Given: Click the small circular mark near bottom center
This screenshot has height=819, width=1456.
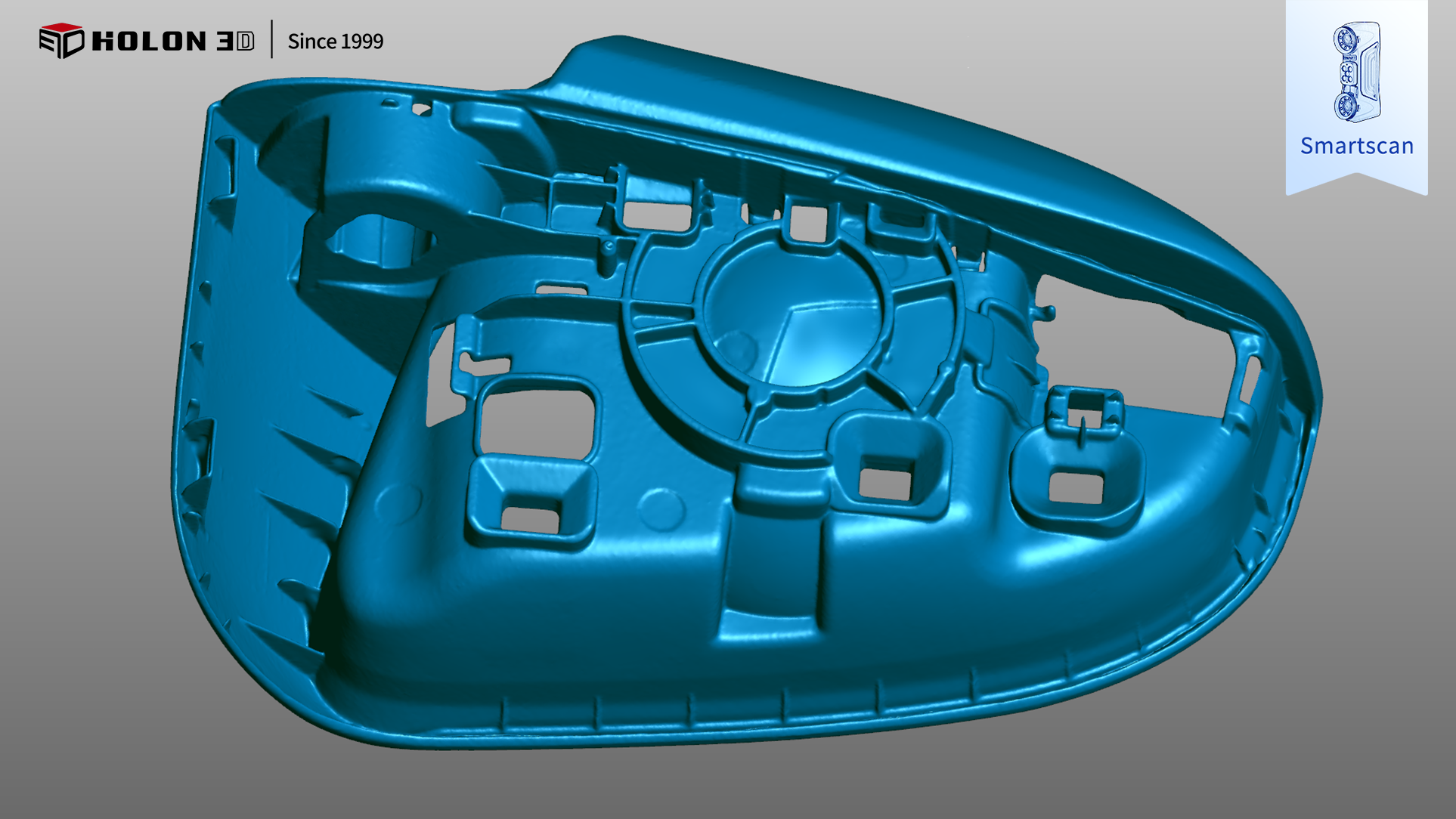Looking at the screenshot, I should (660, 508).
